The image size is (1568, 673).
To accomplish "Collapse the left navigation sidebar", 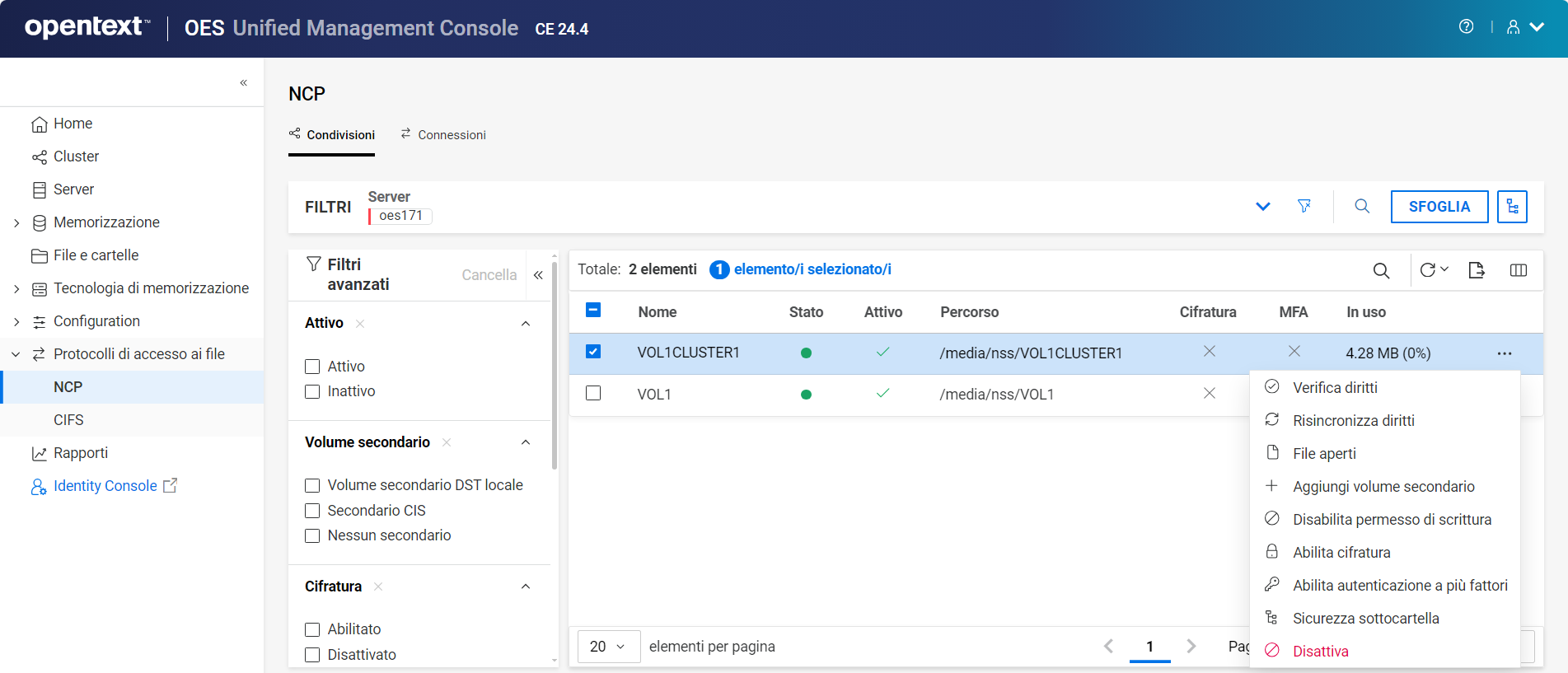I will [x=244, y=82].
